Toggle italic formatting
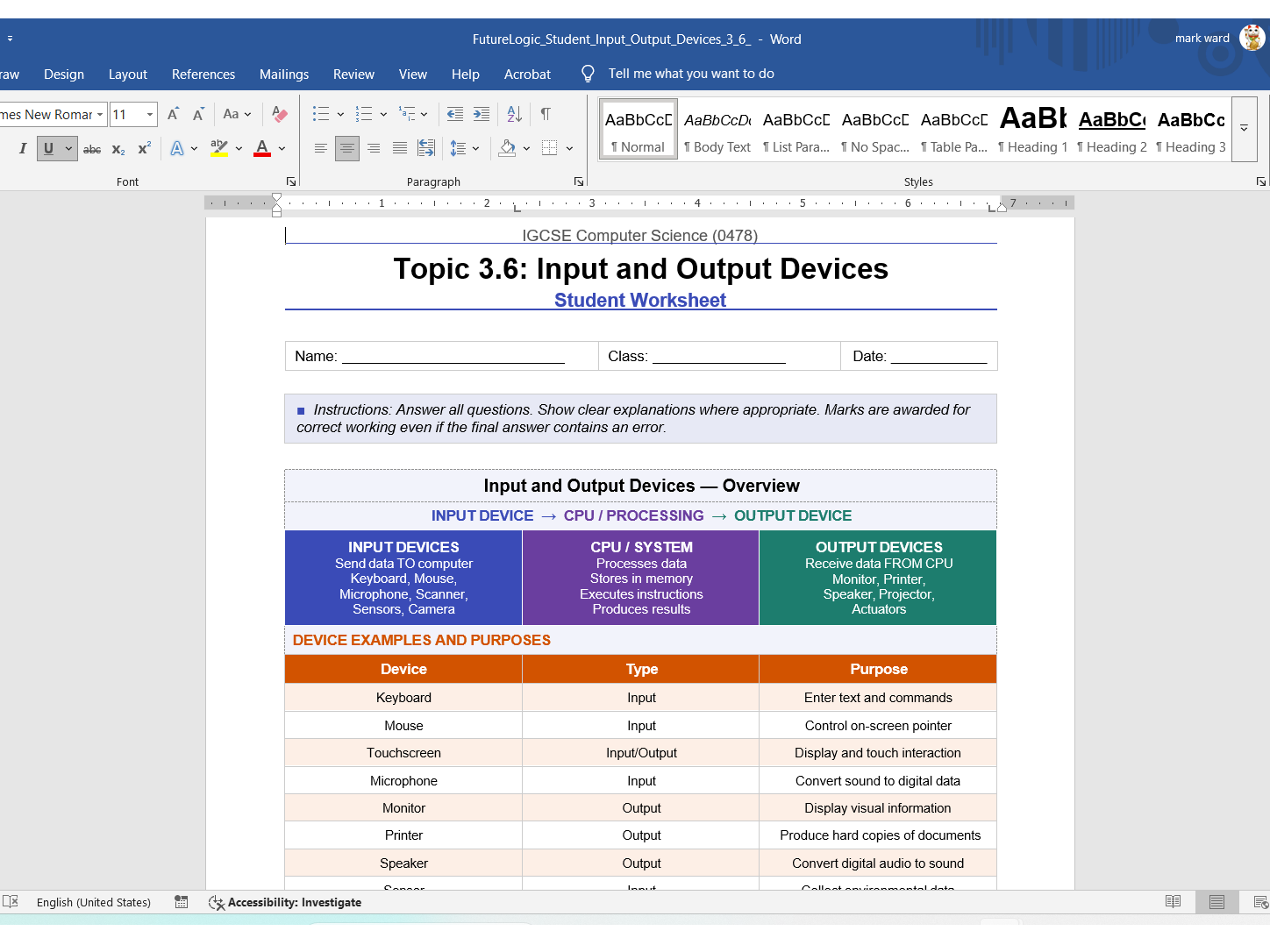The image size is (1270, 952). (23, 148)
